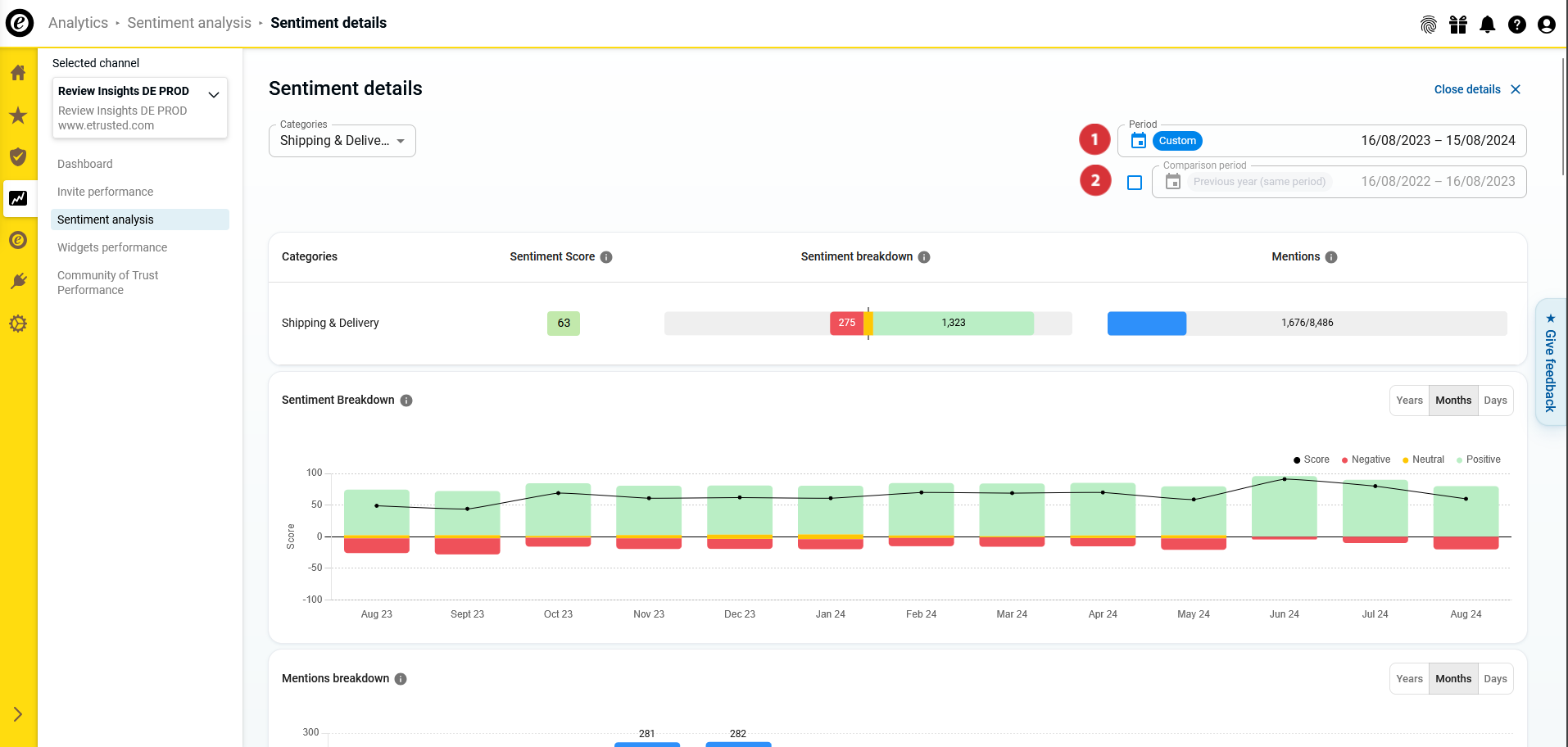1568x747 pixels.
Task: Click the page vertical scrollbar
Action: (x=1564, y=115)
